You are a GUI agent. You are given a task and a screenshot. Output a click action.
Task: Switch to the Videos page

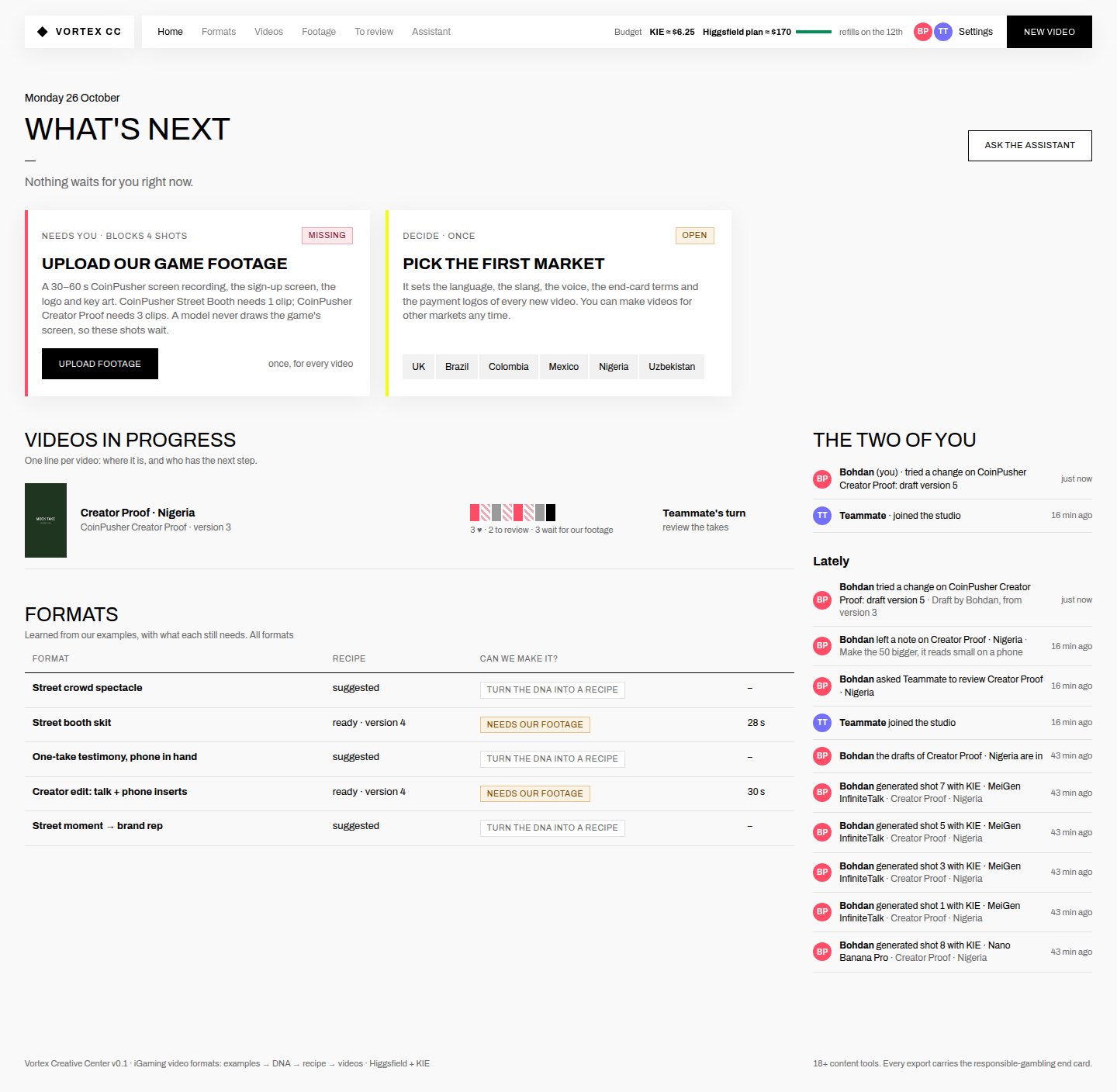(x=268, y=32)
